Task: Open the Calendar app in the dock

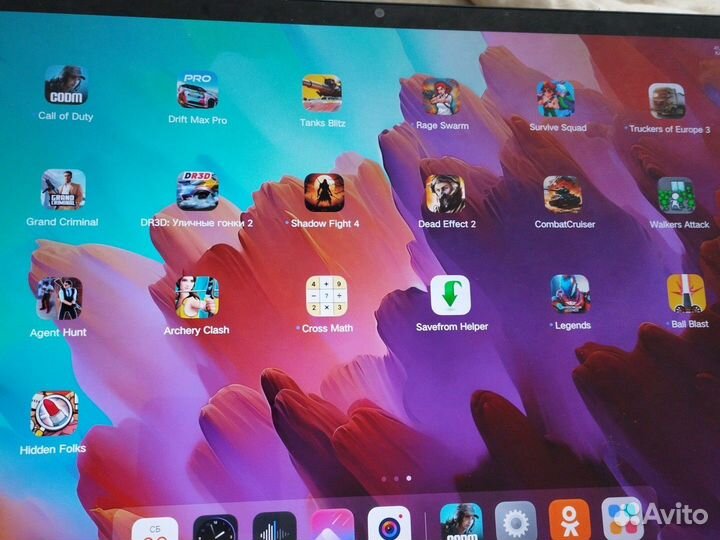Action: [x=155, y=529]
